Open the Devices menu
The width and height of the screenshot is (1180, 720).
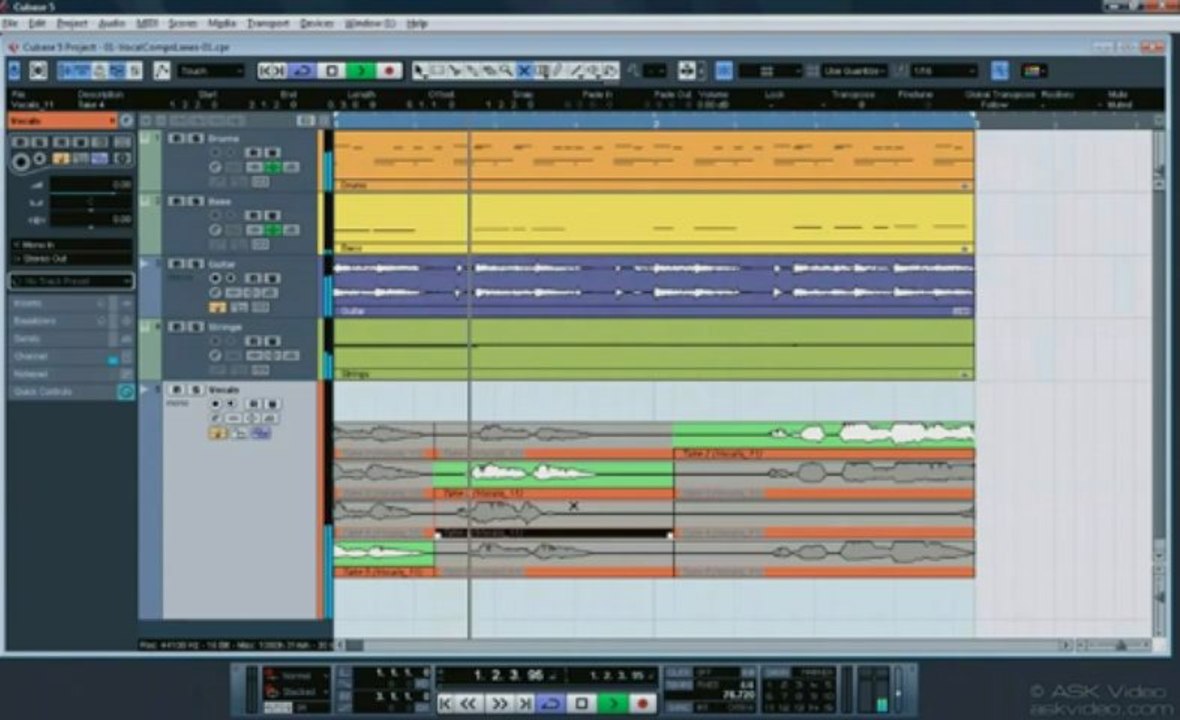click(317, 23)
